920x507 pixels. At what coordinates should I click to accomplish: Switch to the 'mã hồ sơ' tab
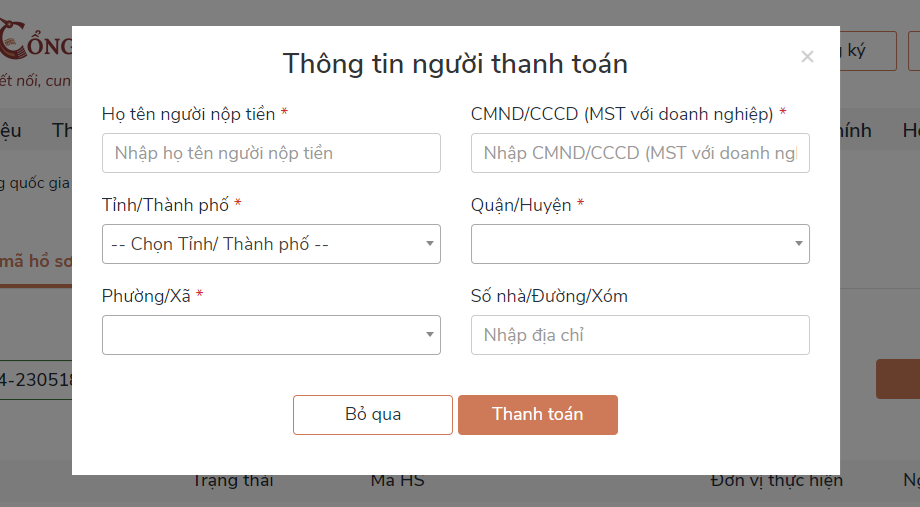click(x=36, y=262)
